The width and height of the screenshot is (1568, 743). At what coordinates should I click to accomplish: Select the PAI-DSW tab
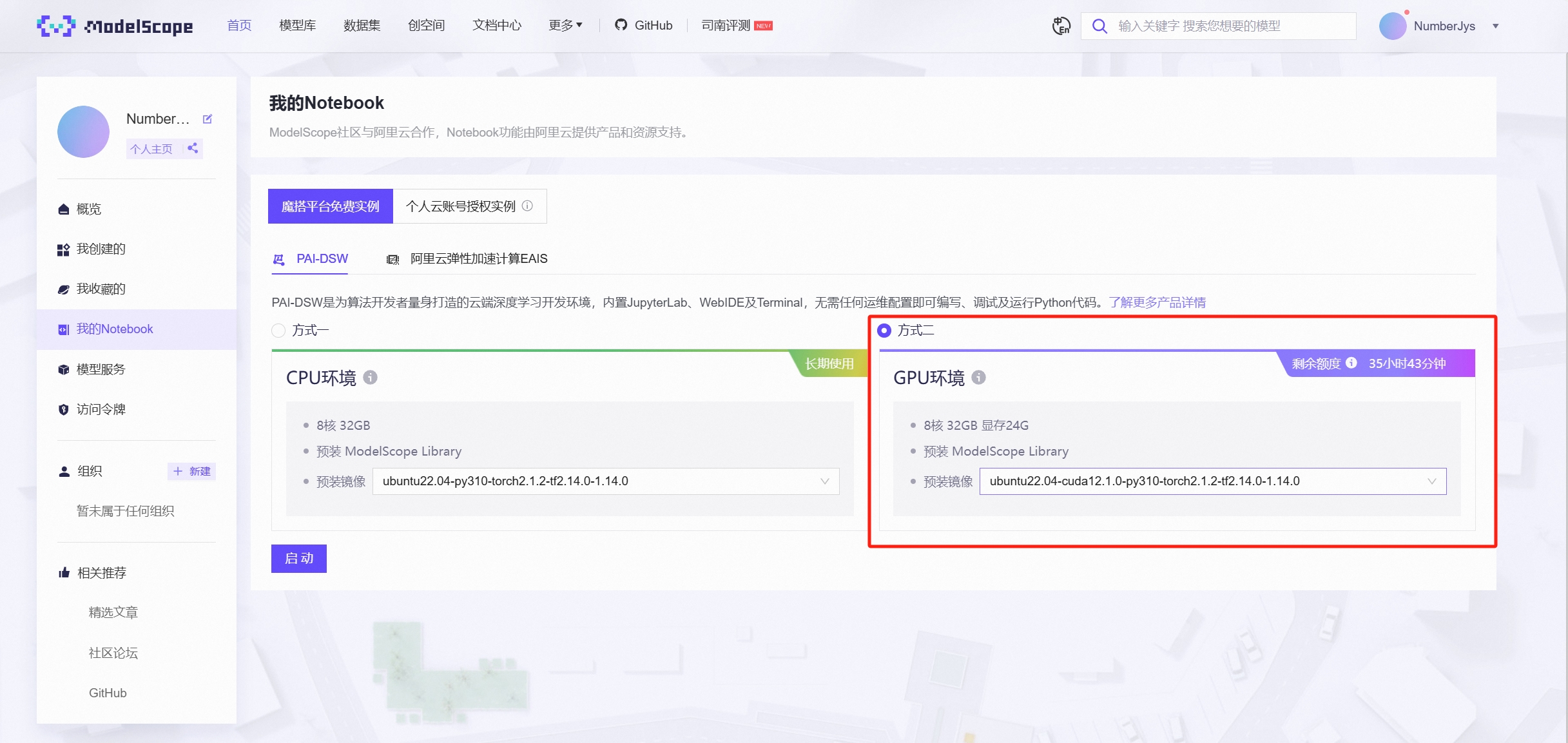tap(310, 259)
